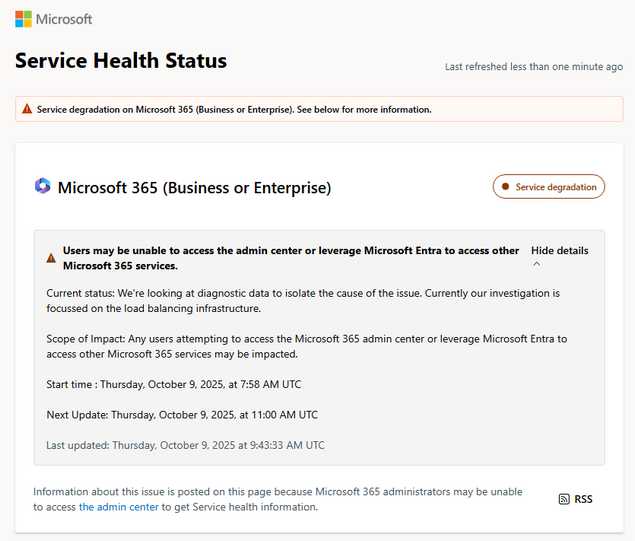Click the service degradation alert banner
635x541 pixels.
(x=319, y=109)
